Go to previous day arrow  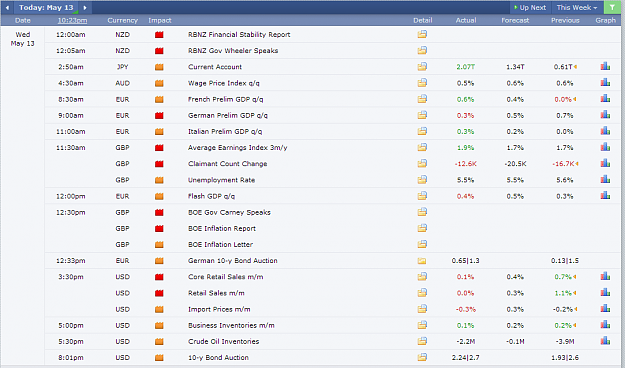point(7,8)
